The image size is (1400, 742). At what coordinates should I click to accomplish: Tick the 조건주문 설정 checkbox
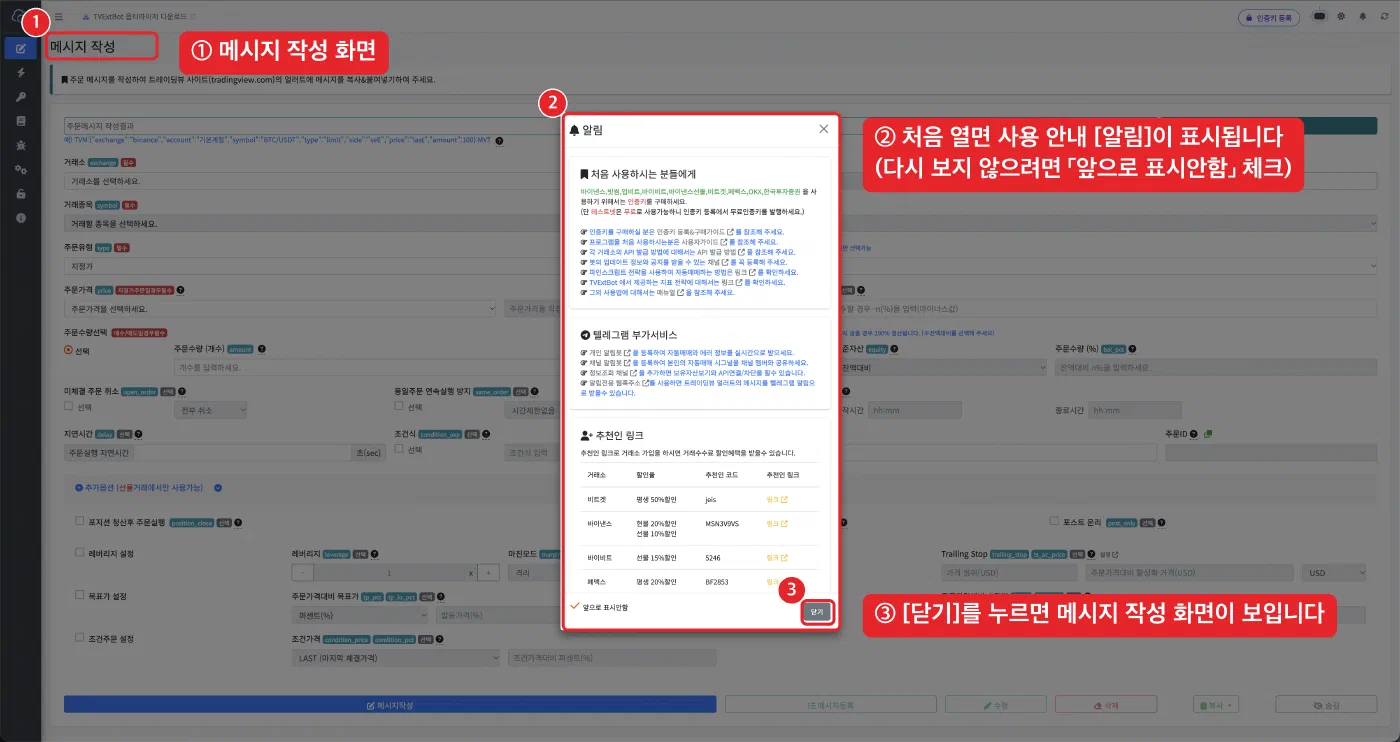pyautogui.click(x=80, y=638)
